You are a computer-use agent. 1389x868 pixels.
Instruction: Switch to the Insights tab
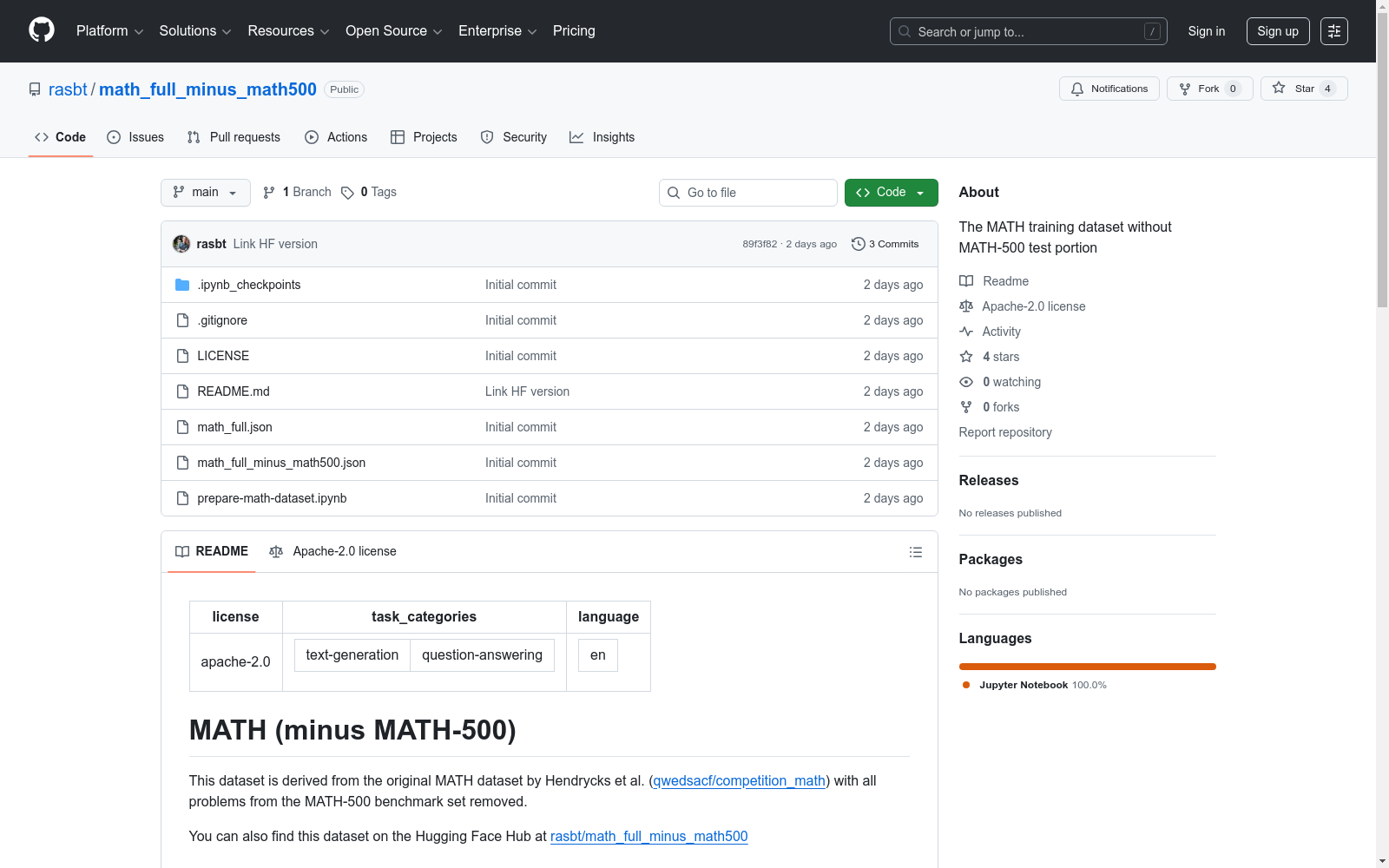[x=602, y=137]
